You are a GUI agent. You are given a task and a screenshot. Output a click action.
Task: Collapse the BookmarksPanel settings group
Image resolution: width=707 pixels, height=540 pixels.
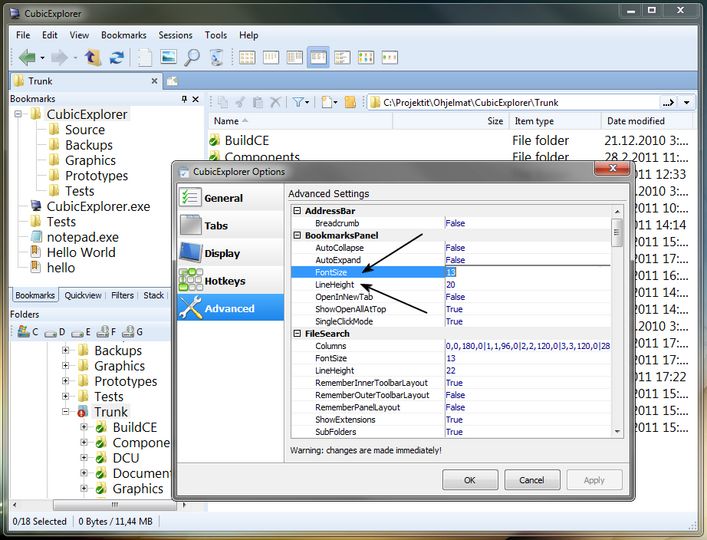(x=297, y=235)
